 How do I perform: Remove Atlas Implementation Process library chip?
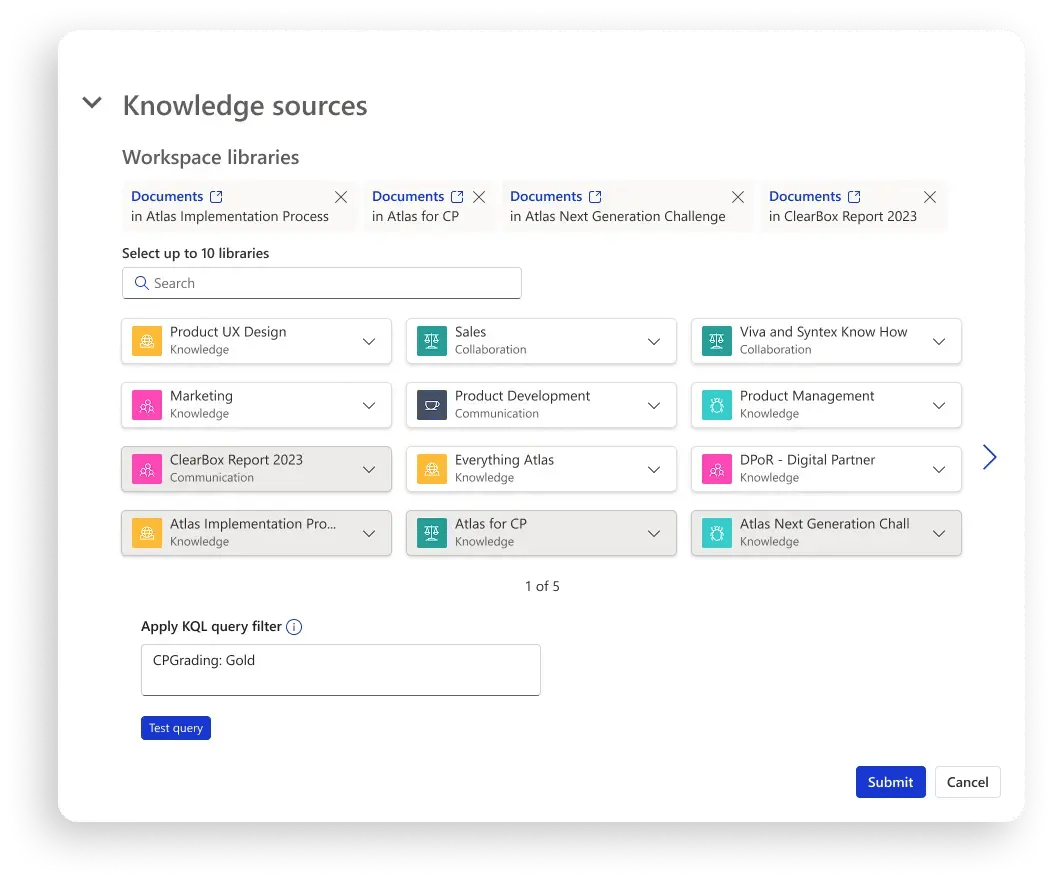click(341, 197)
